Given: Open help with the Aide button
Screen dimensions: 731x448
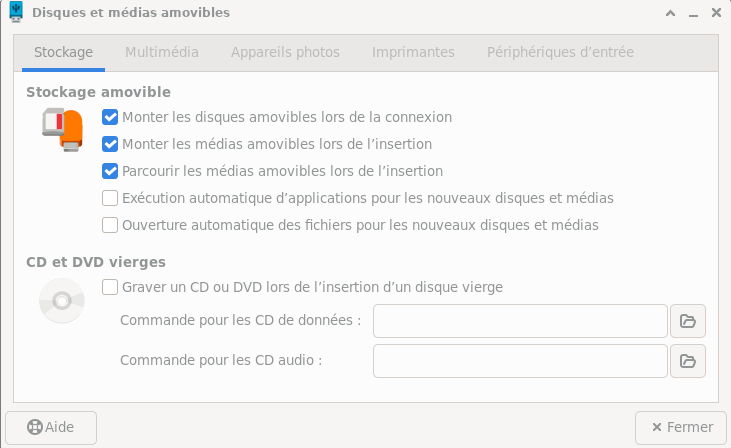Looking at the screenshot, I should [x=51, y=427].
